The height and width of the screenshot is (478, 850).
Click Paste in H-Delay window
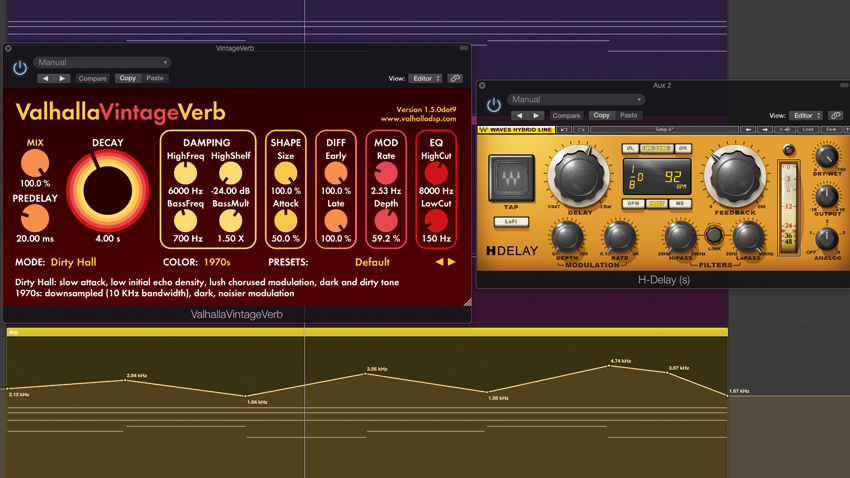click(x=628, y=115)
